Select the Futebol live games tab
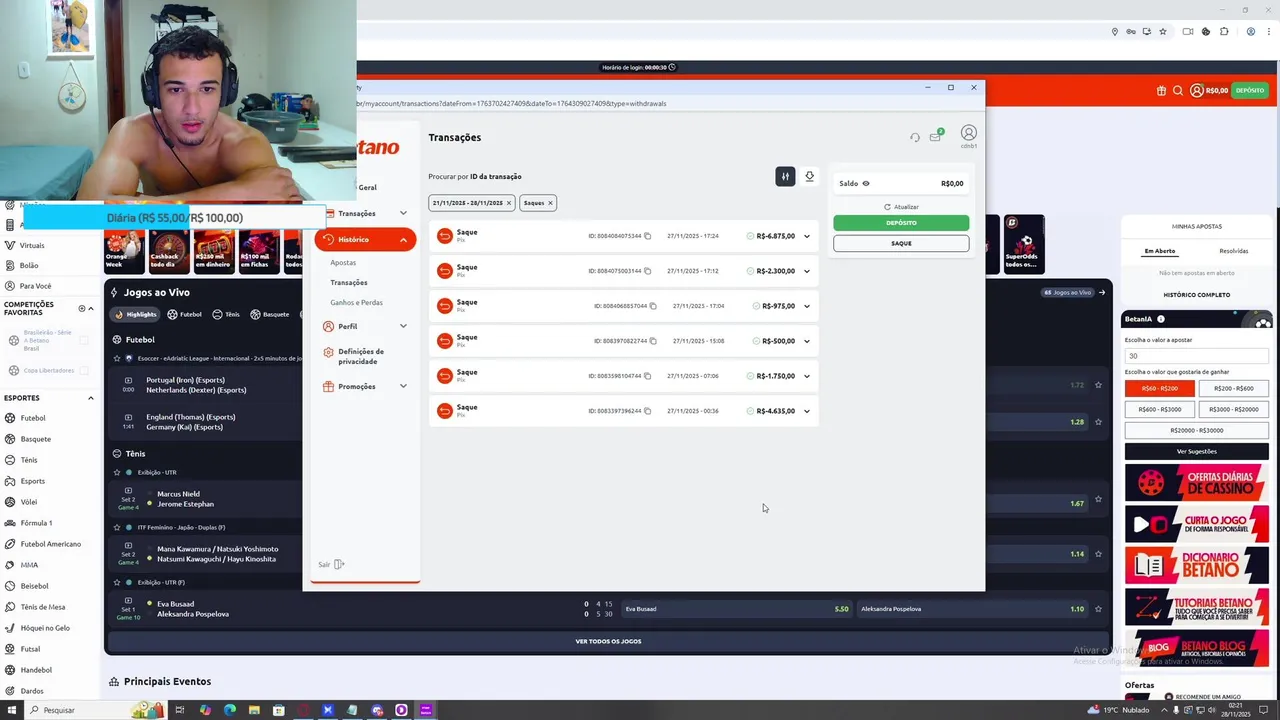The width and height of the screenshot is (1280, 720). (x=184, y=314)
